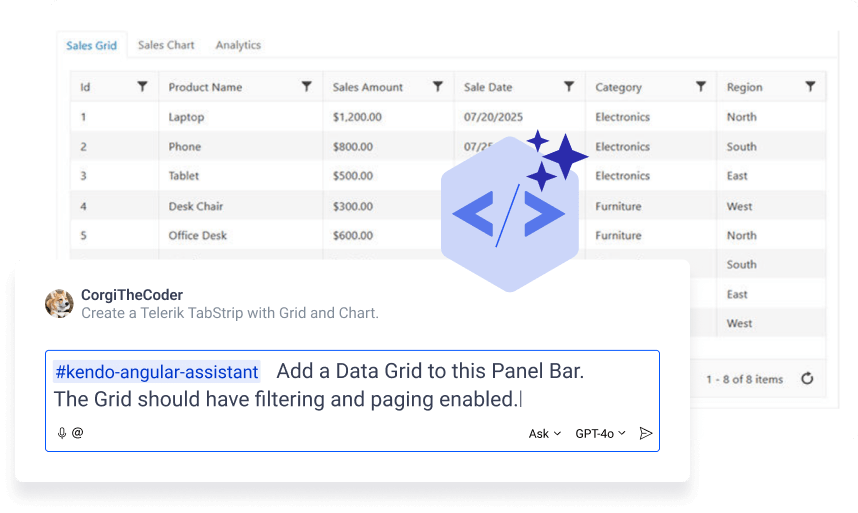Click the CorgiTheCoder avatar image
Screen dimensions: 858x513
pyautogui.click(x=60, y=303)
